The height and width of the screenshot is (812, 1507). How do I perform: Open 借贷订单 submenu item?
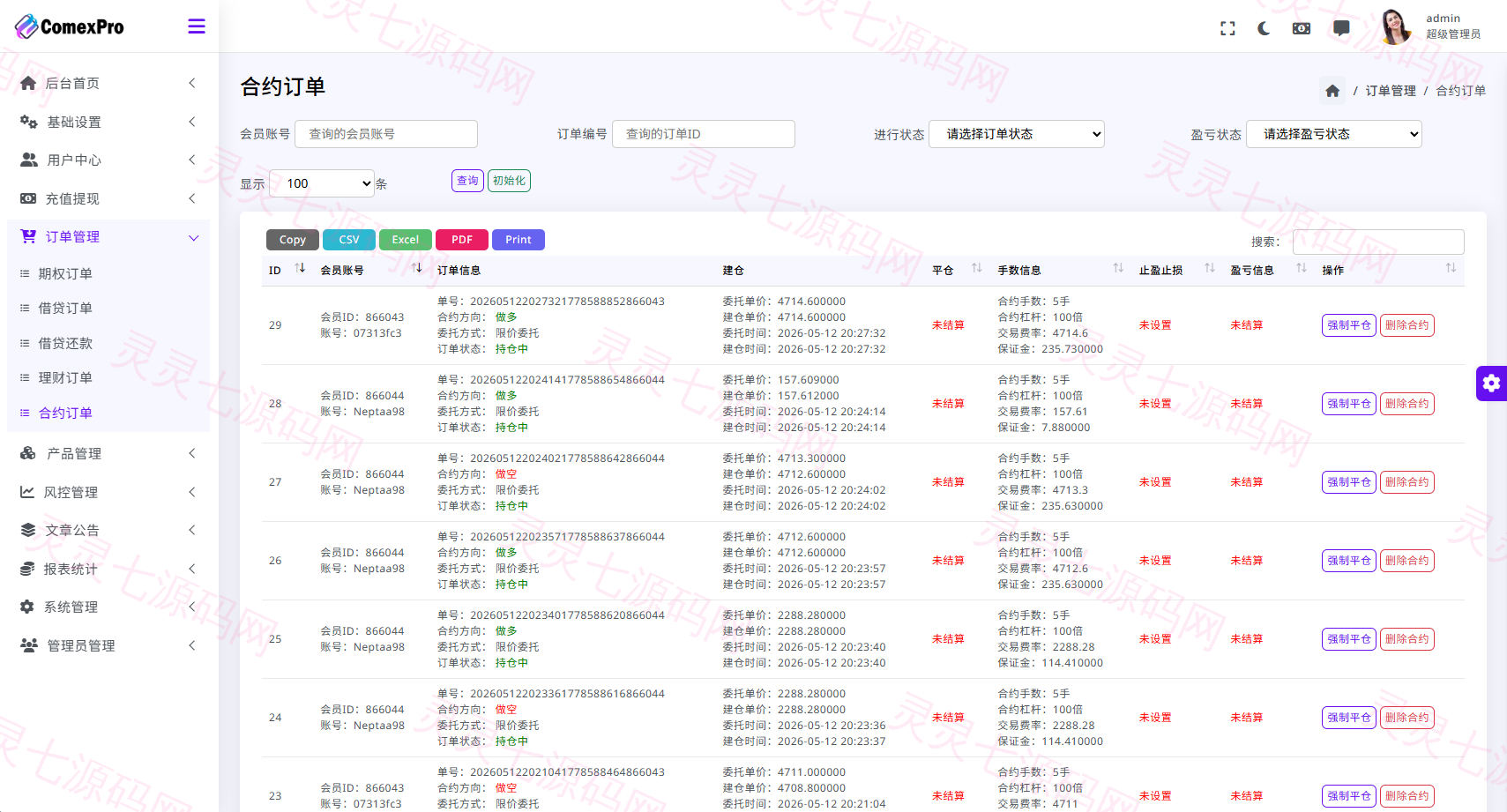pyautogui.click(x=65, y=309)
